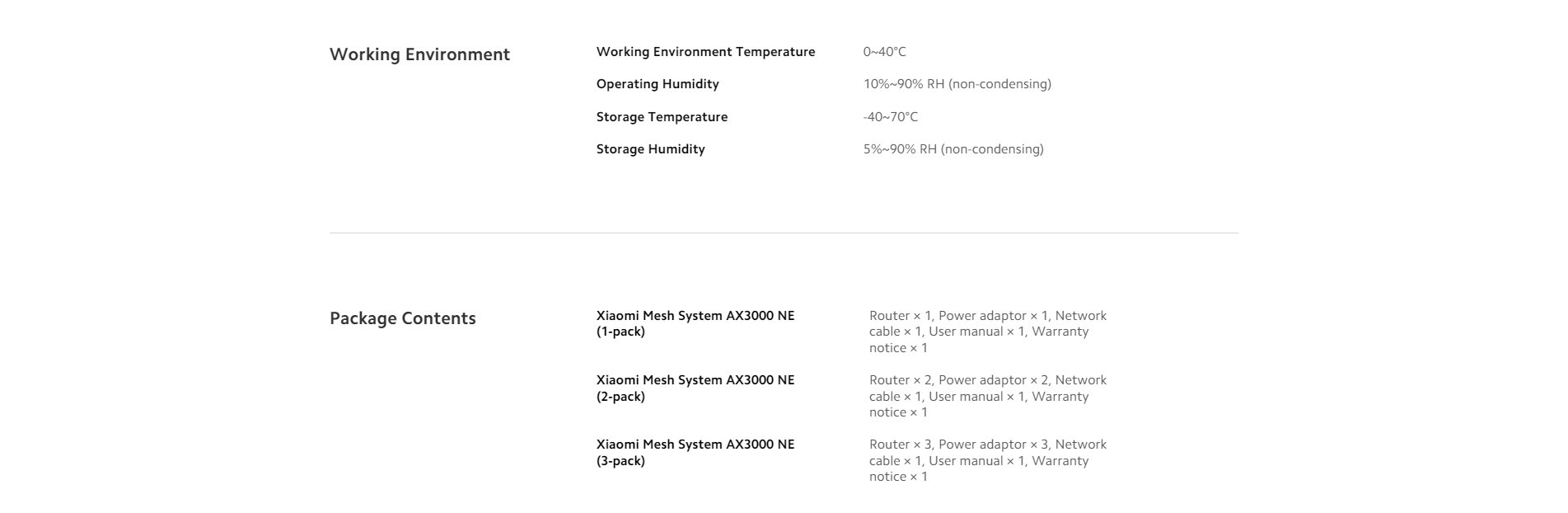Select the Operating Humidity label
The height and width of the screenshot is (513, 1568).
658,84
